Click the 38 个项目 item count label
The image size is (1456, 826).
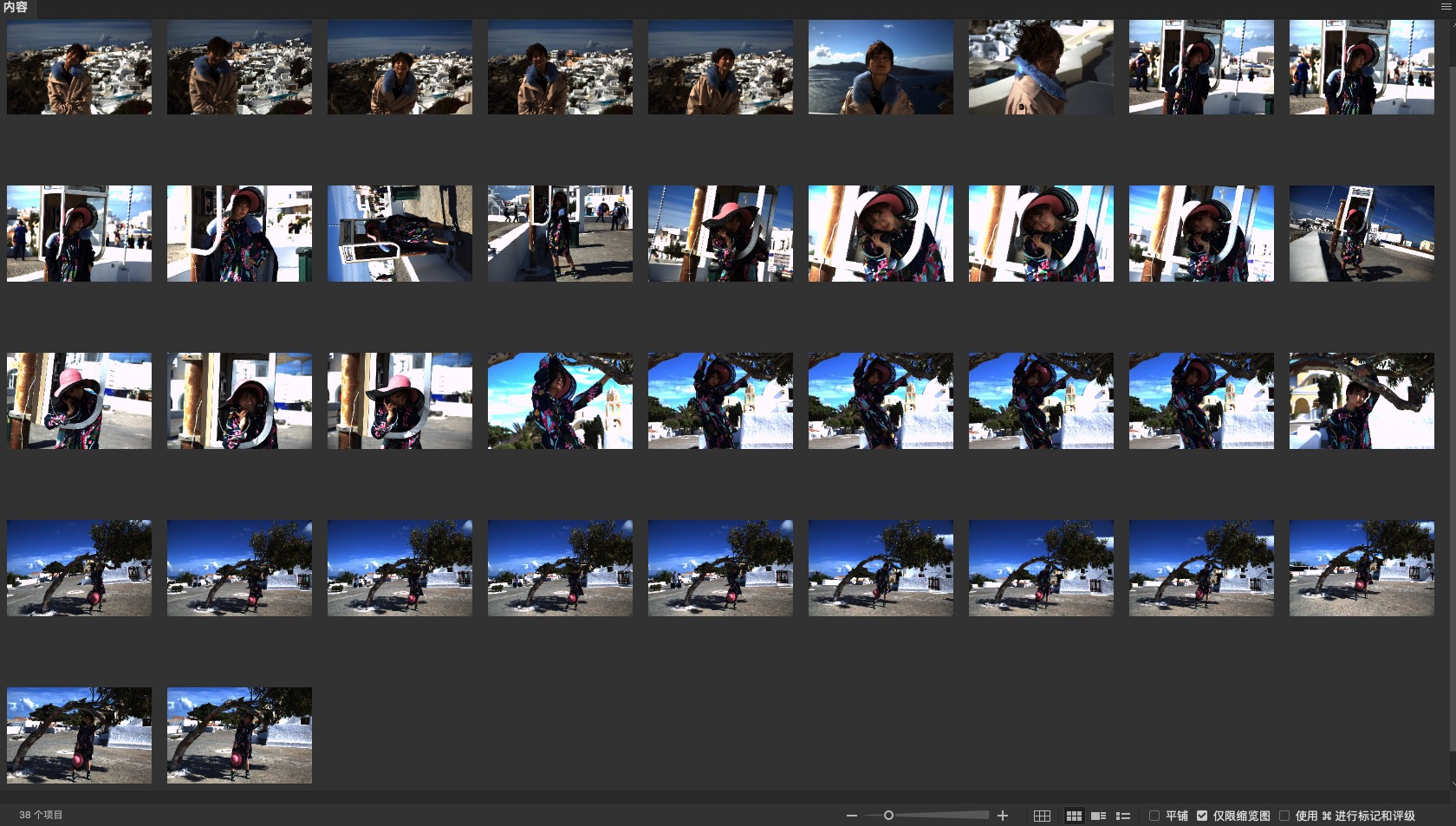click(41, 815)
